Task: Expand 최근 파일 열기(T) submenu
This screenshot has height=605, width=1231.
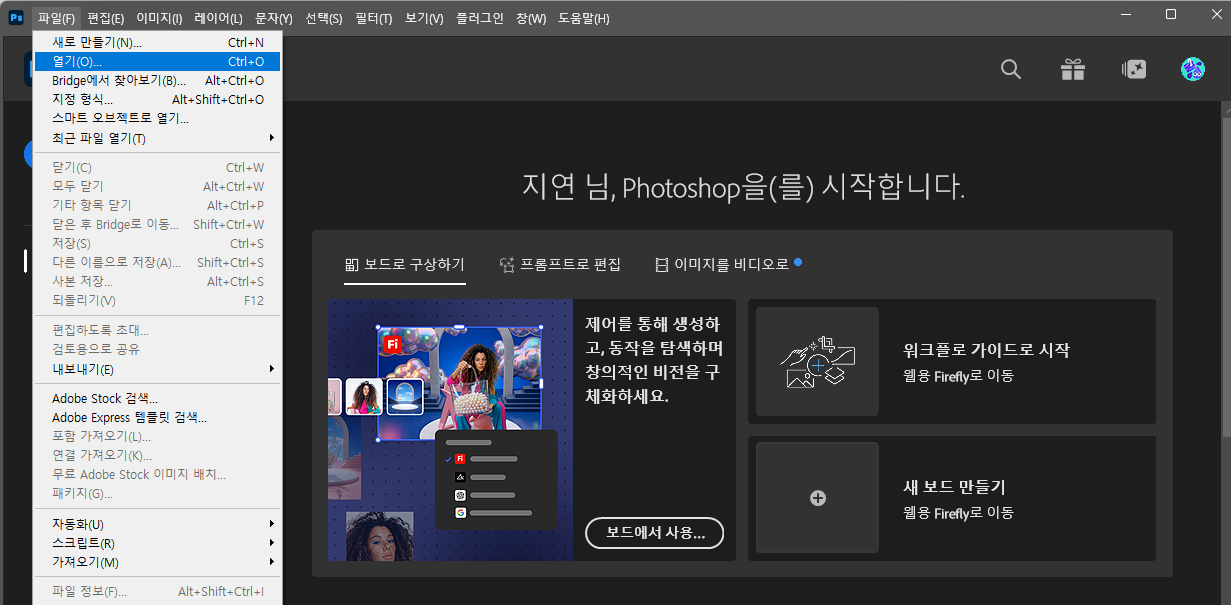Action: point(157,138)
